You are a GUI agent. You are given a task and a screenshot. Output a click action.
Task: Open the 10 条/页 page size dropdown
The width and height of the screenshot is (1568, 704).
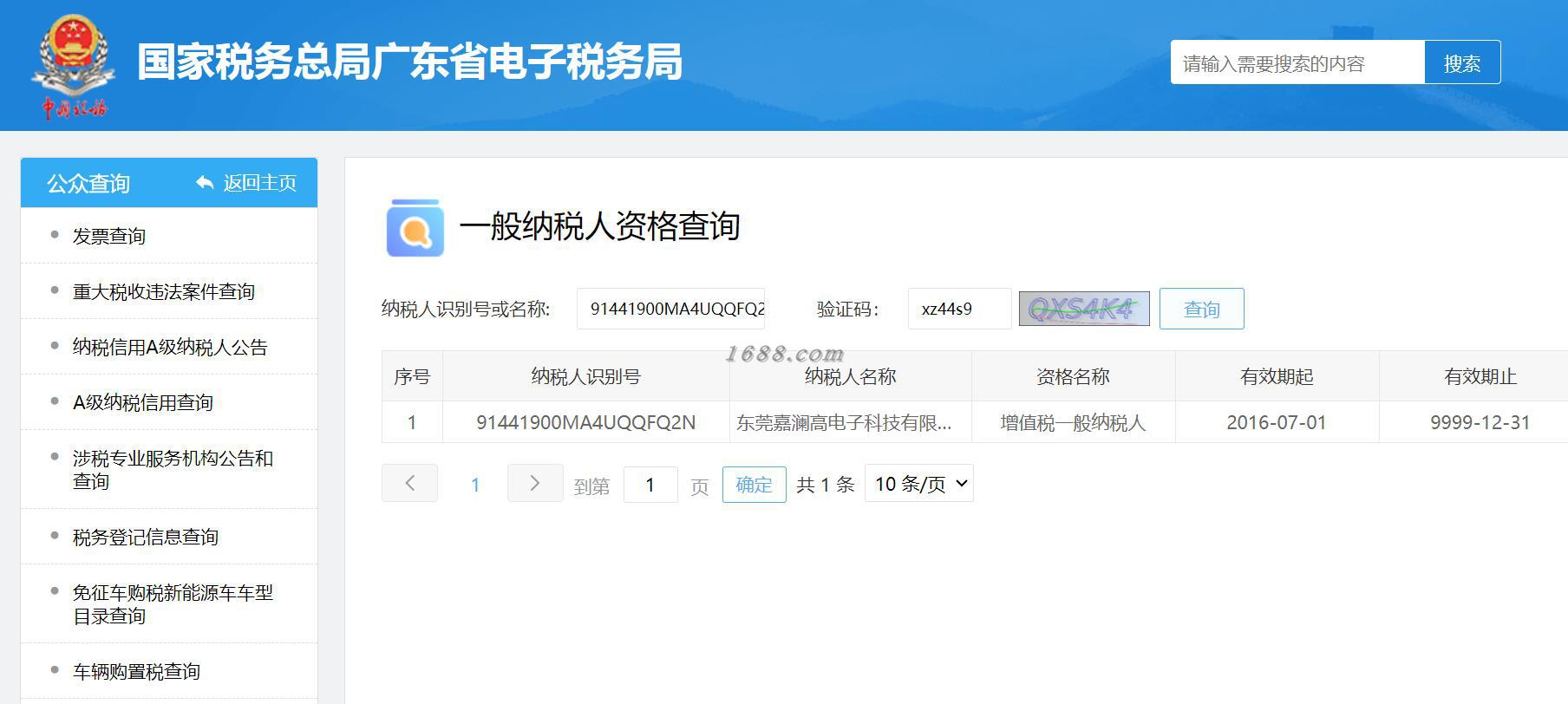tap(919, 484)
